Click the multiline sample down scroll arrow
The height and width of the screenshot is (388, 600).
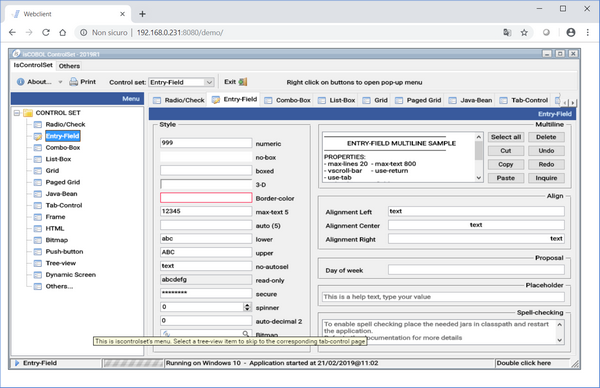click(479, 178)
